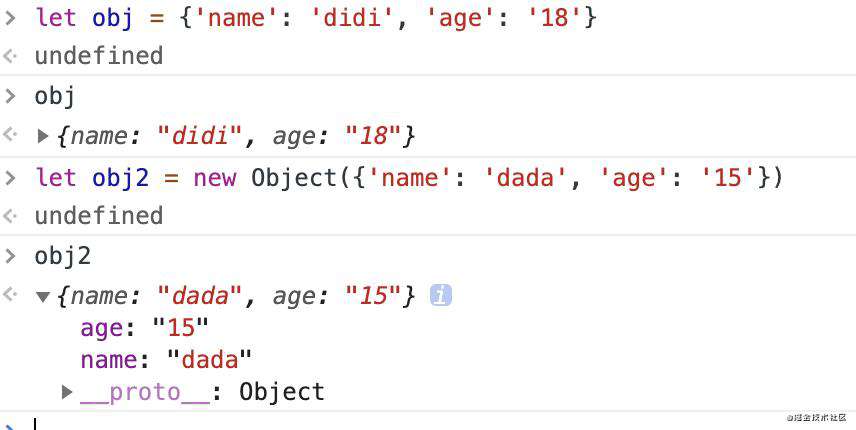Click the prompt chevron next to 'obj2' line

pos(10,256)
